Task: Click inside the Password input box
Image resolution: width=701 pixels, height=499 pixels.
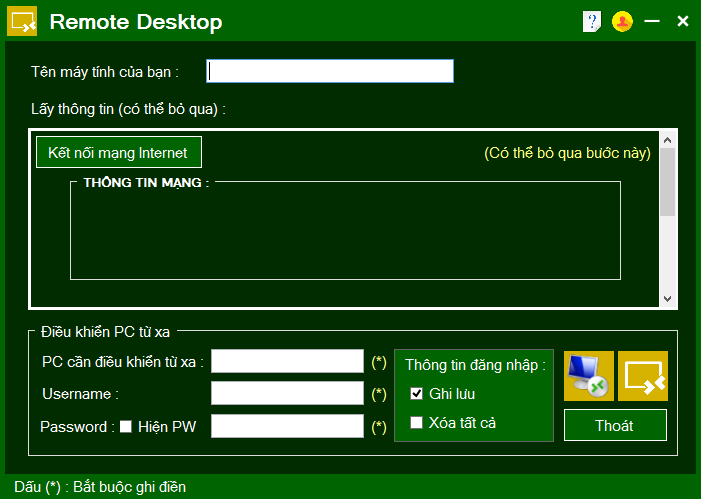Action: pos(287,426)
